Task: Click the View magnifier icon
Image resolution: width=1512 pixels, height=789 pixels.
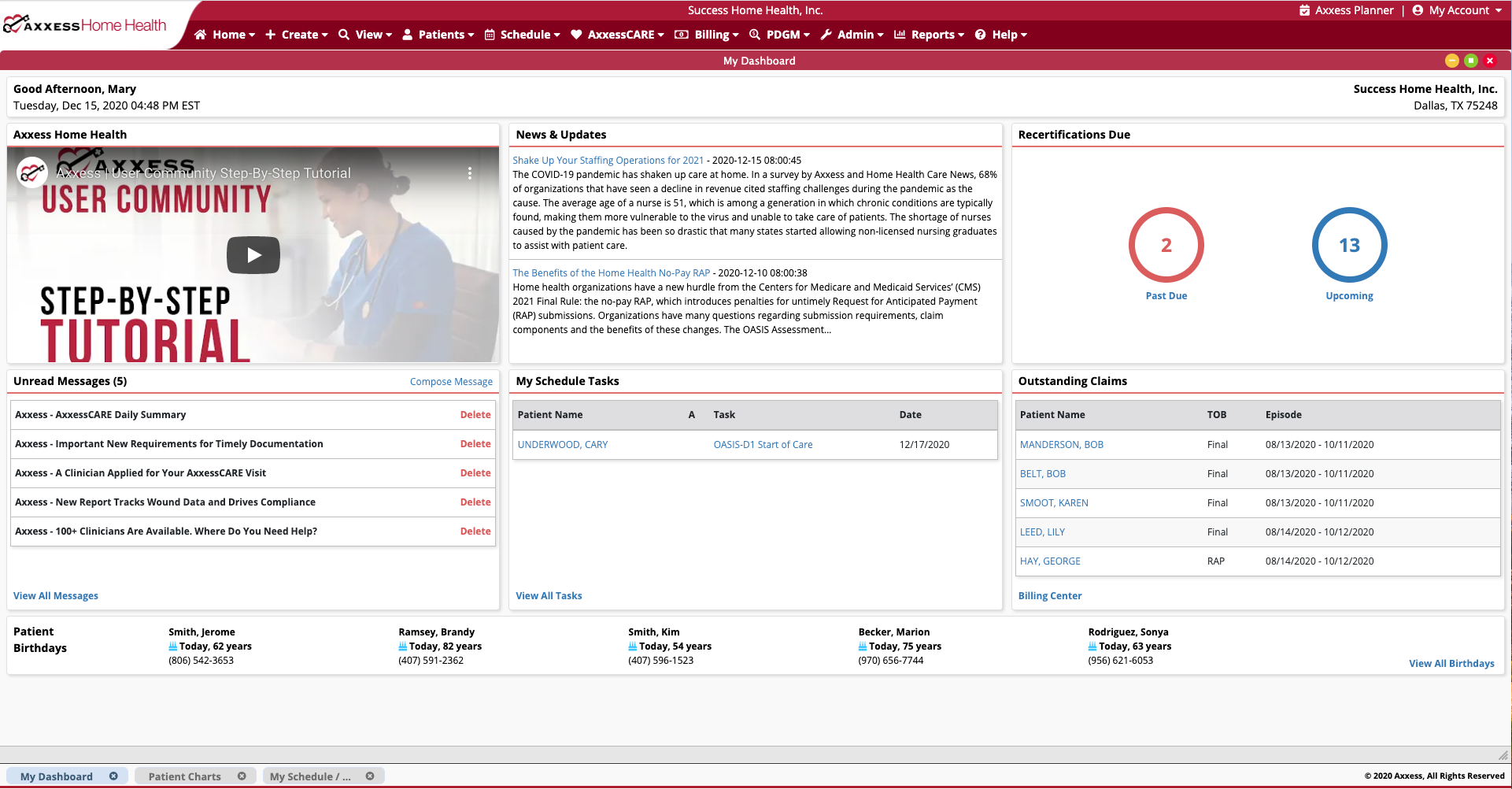Action: 344,35
